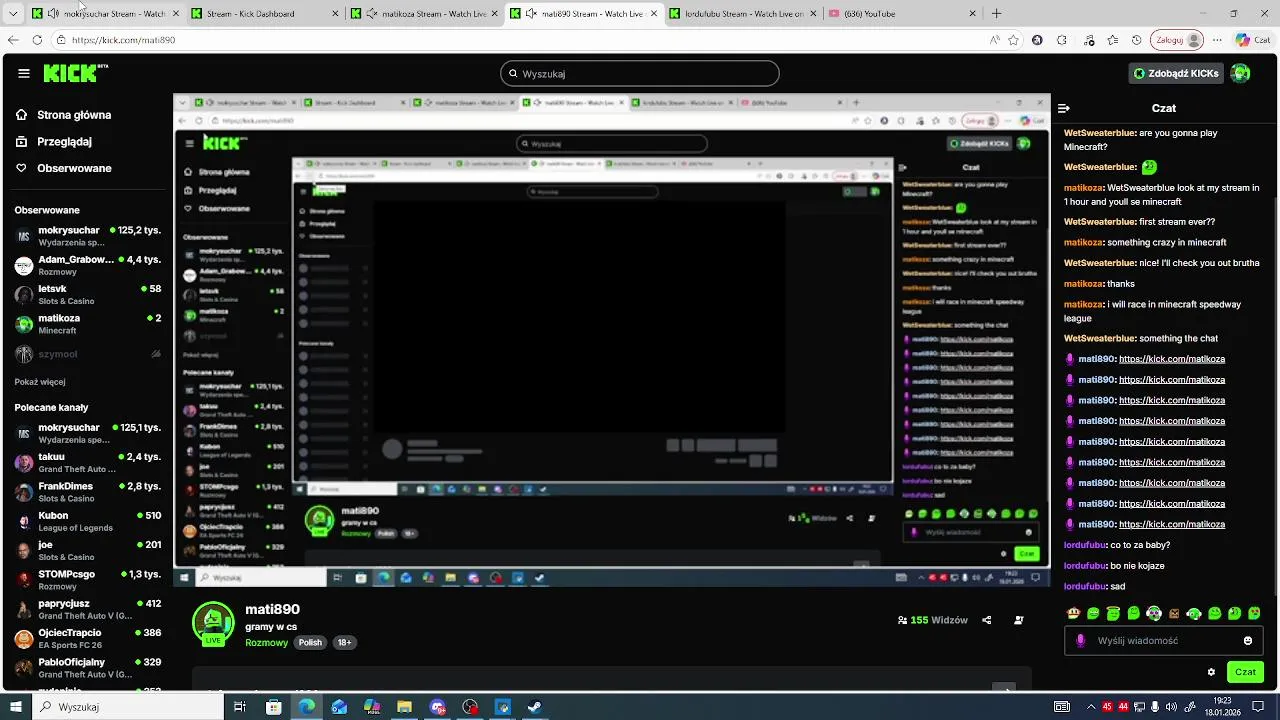1280x720 pixels.
Task: Open Task View on taskbar
Action: (x=240, y=707)
